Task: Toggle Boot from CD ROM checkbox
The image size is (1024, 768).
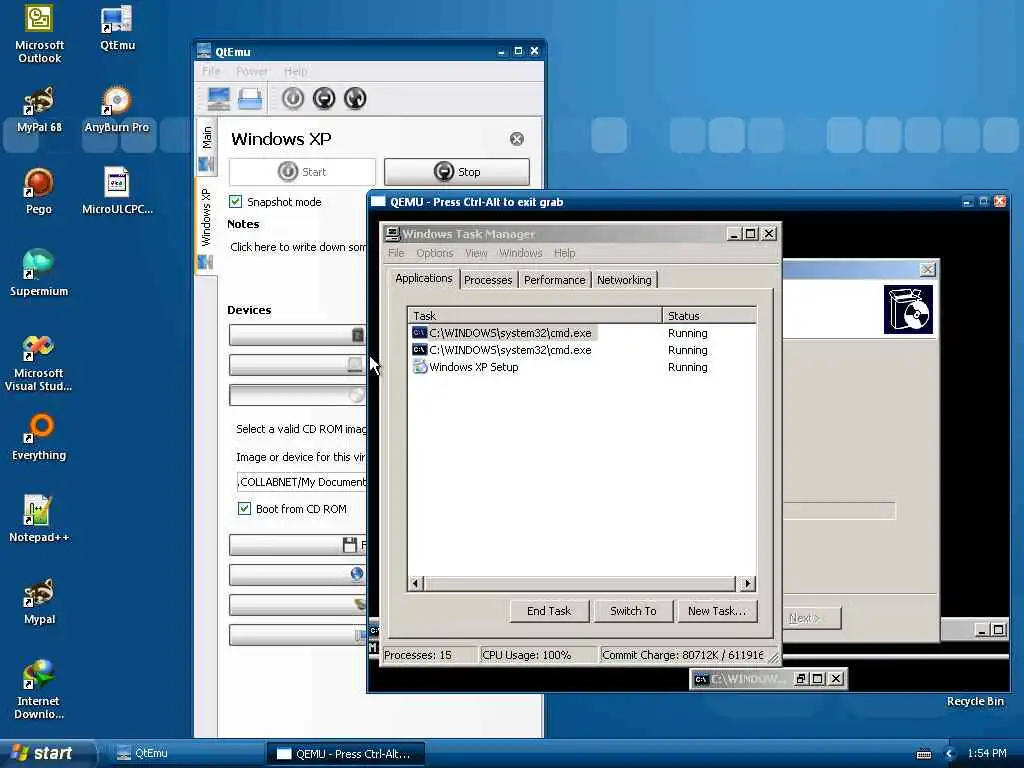Action: pos(244,509)
